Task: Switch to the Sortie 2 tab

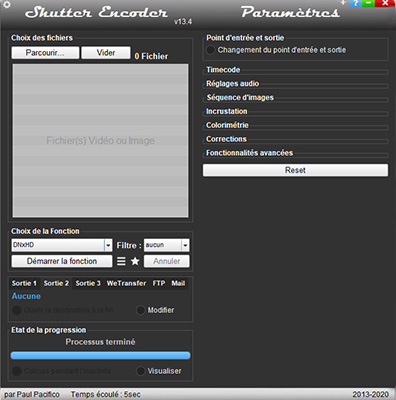Action: click(x=56, y=283)
